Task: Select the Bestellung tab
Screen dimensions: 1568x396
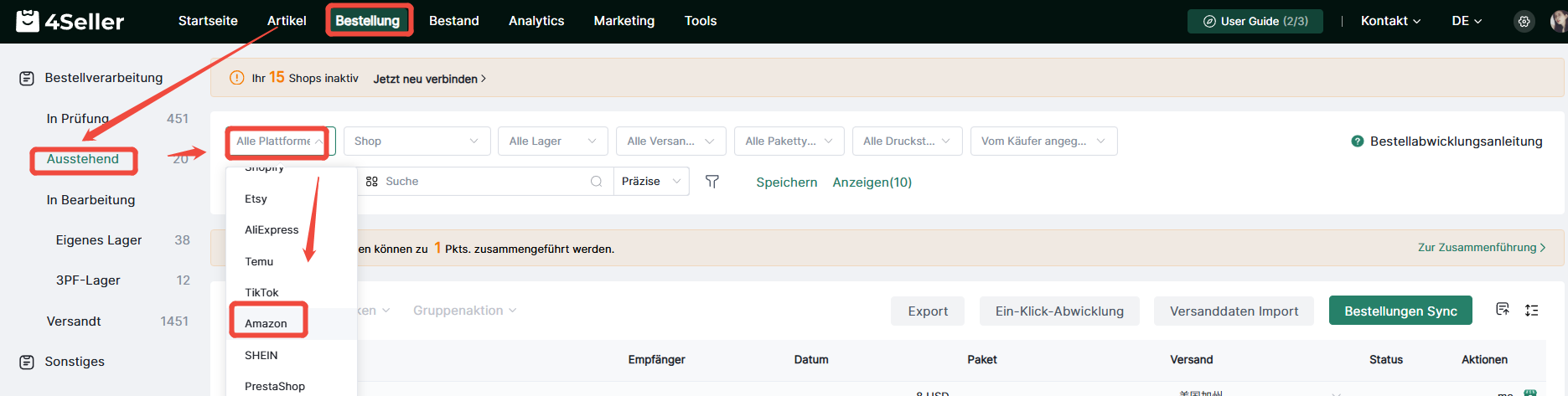Action: pyautogui.click(x=368, y=21)
